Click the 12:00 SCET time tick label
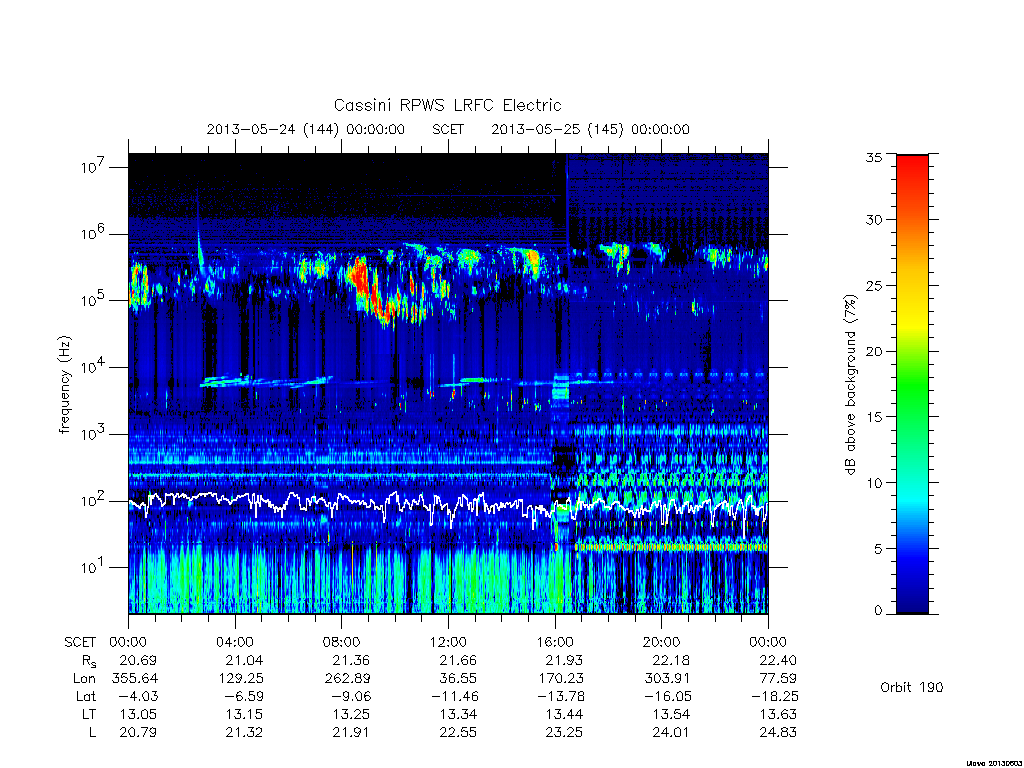The width and height of the screenshot is (1024, 768). [x=449, y=642]
